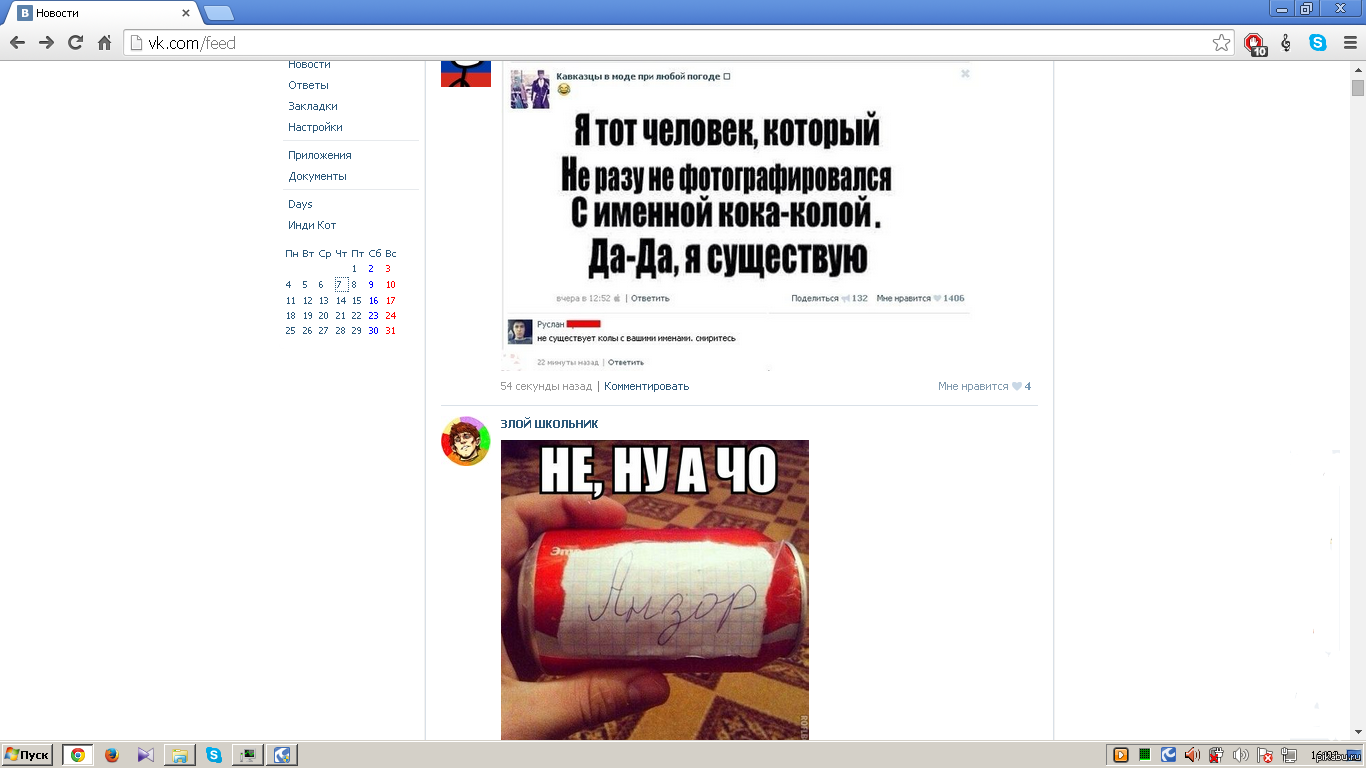
Task: Reload the vk.com feed page
Action: (75, 43)
